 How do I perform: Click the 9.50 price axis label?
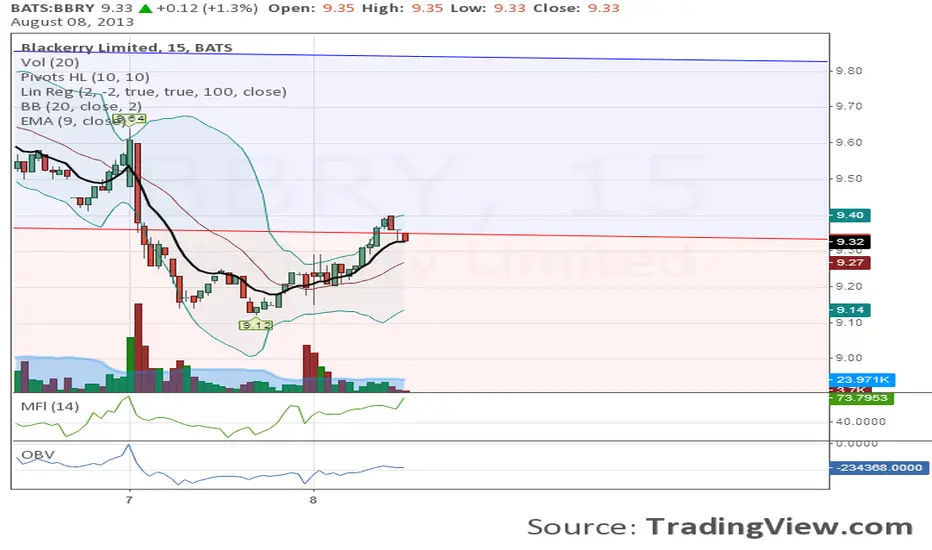click(x=849, y=179)
